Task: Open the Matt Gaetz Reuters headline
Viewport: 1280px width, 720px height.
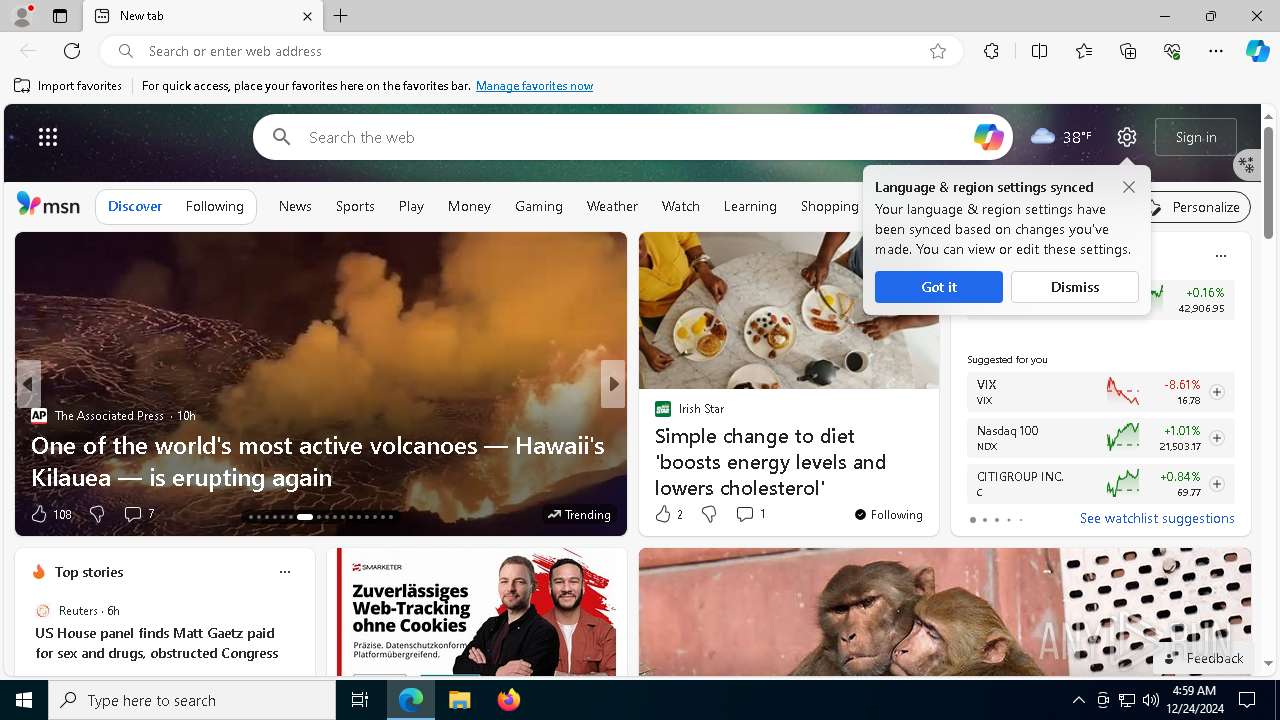Action: (157, 643)
